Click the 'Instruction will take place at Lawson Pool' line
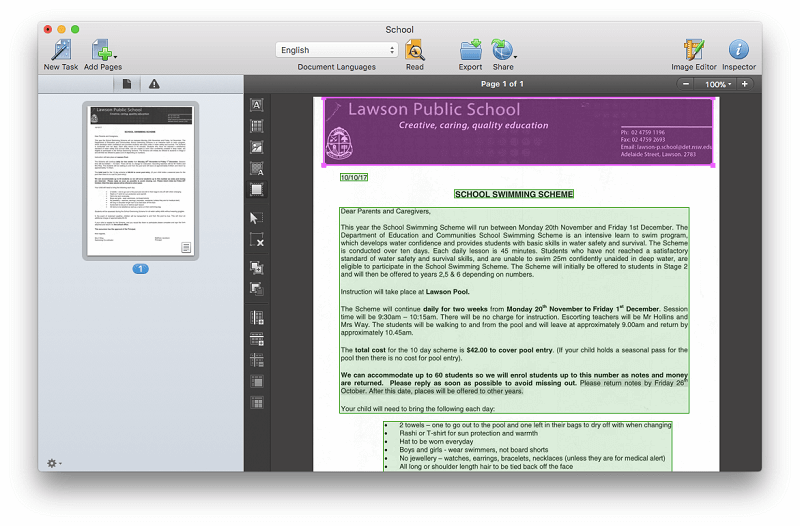The image size is (800, 526). tap(405, 292)
